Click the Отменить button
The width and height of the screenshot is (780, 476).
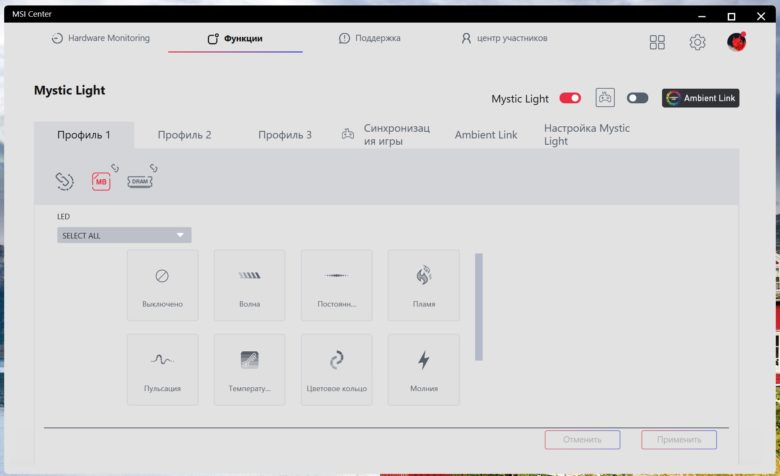583,440
